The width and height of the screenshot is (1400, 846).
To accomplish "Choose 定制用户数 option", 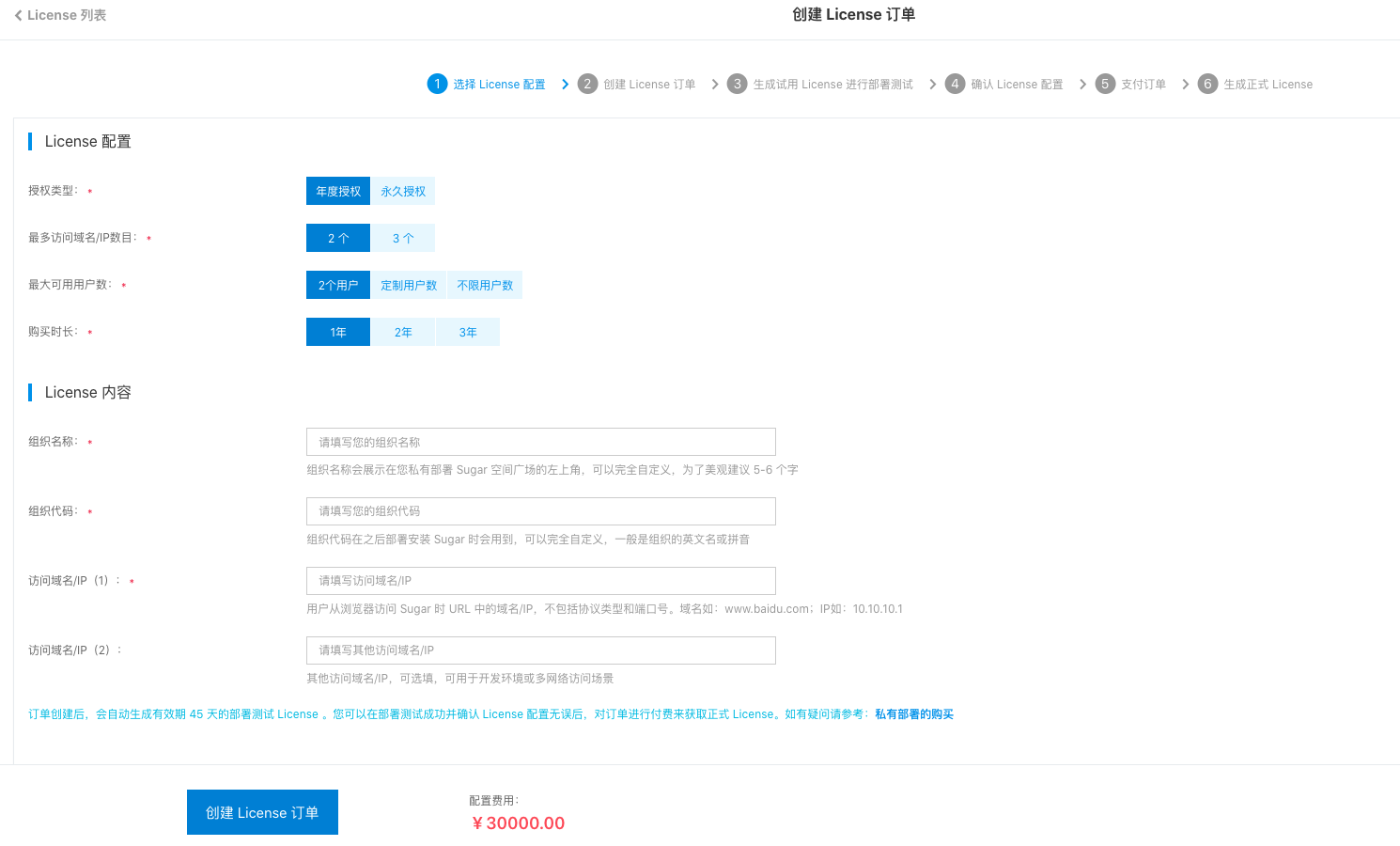I will 409,285.
